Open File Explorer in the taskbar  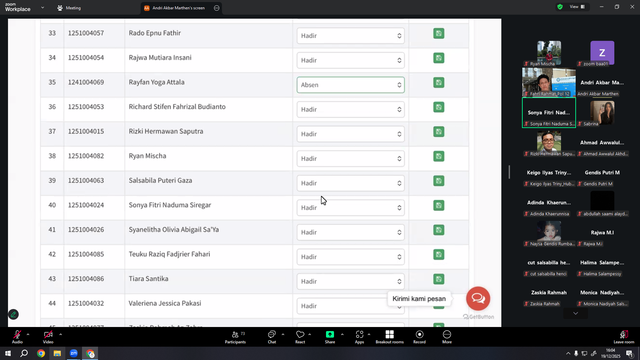(57, 353)
